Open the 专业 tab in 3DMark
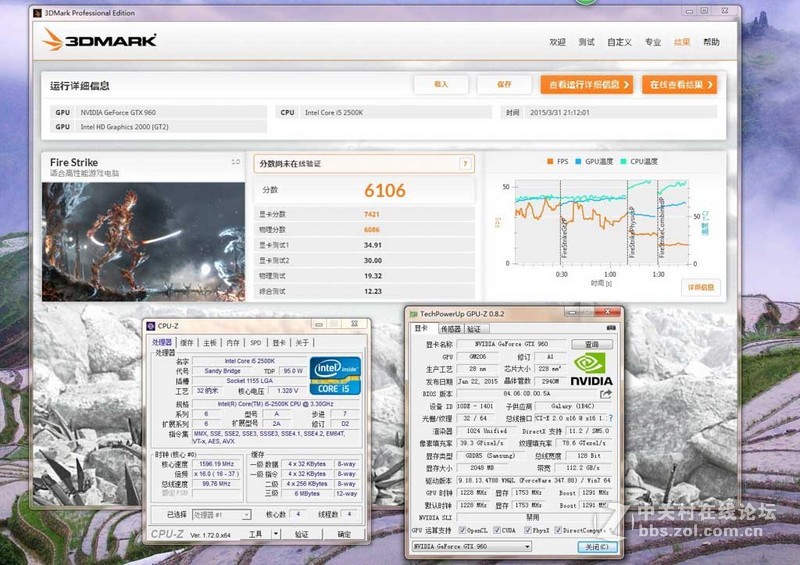This screenshot has width=800, height=565. [653, 42]
